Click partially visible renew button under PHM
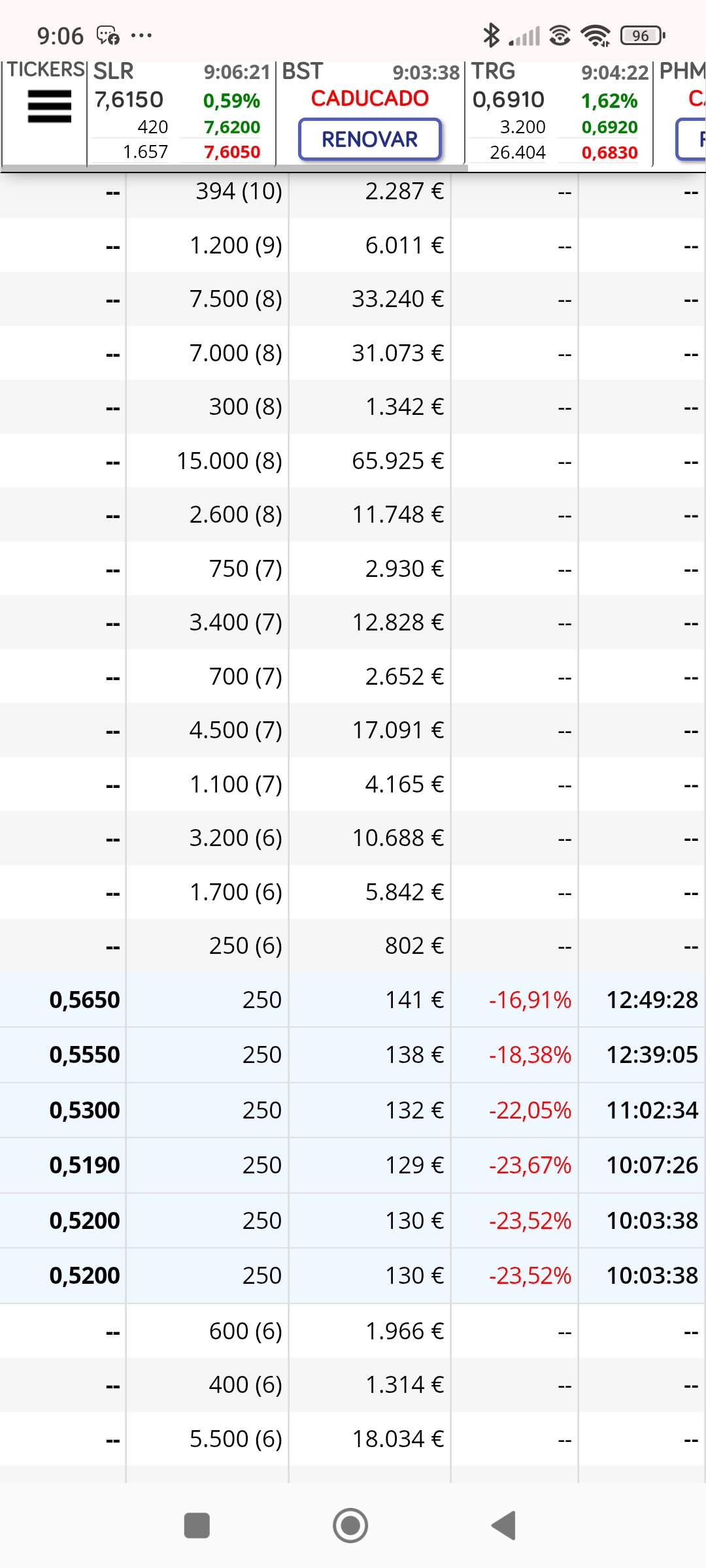Image resolution: width=706 pixels, height=1568 pixels. 692,139
